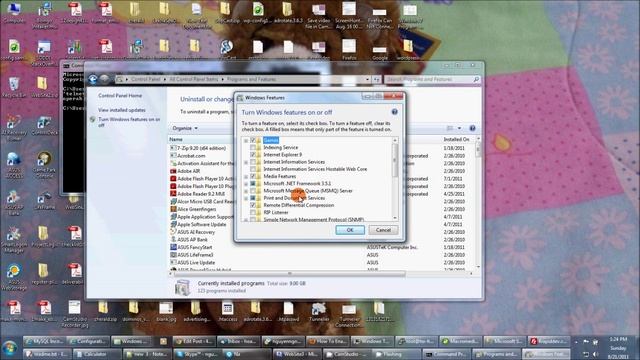Select Print and Document Services label
This screenshot has width=640, height=360.
[294, 198]
